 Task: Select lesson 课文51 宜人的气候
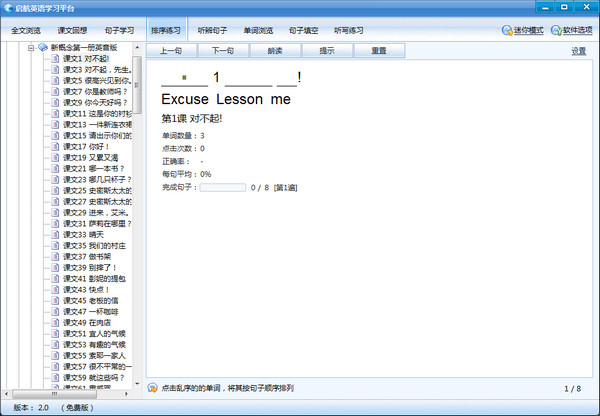[x=94, y=334]
